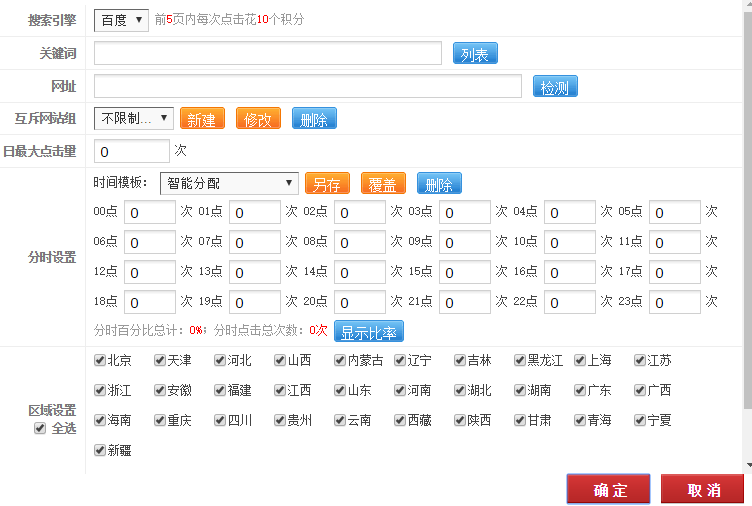
Task: Click the orange 修改 button
Action: point(258,118)
